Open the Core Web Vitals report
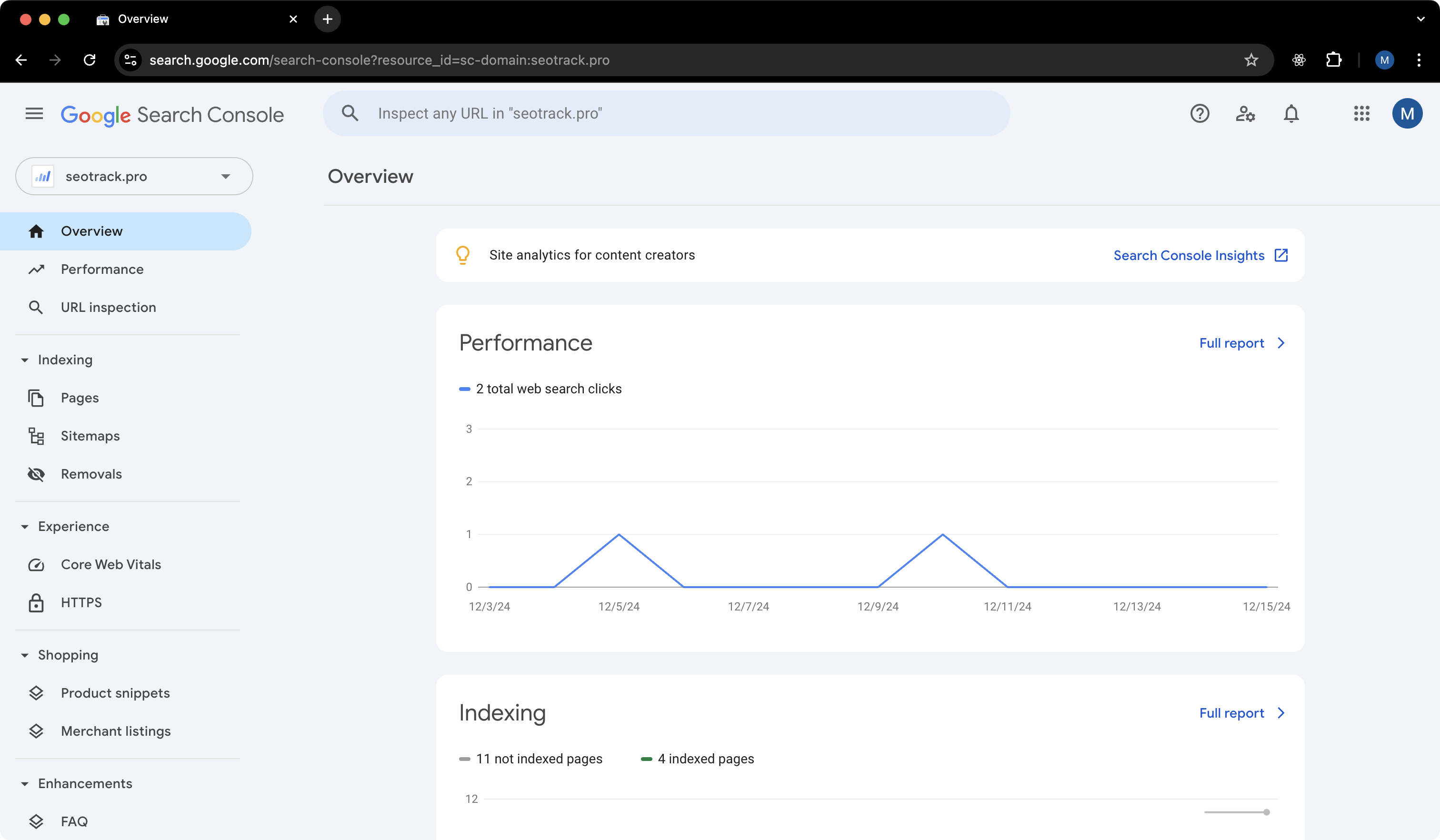The height and width of the screenshot is (840, 1440). click(x=111, y=564)
